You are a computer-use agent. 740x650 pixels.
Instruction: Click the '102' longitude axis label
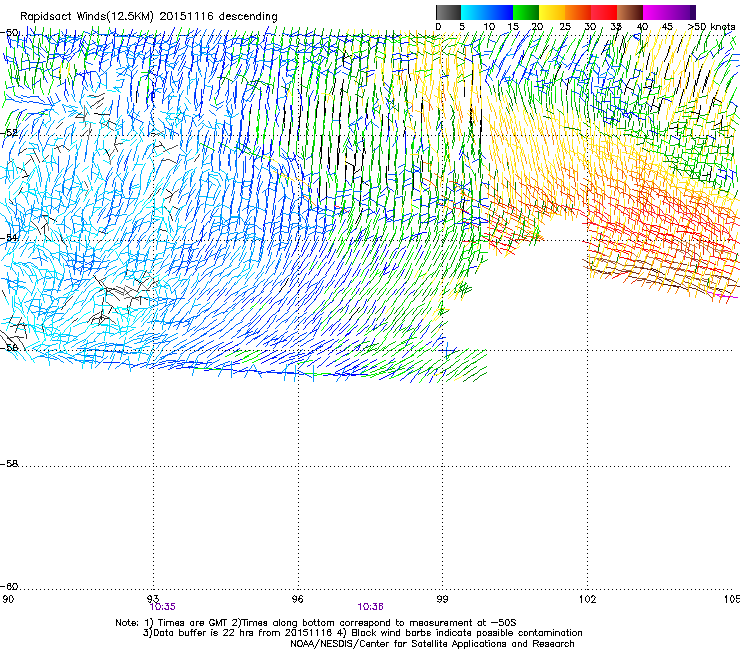588,599
